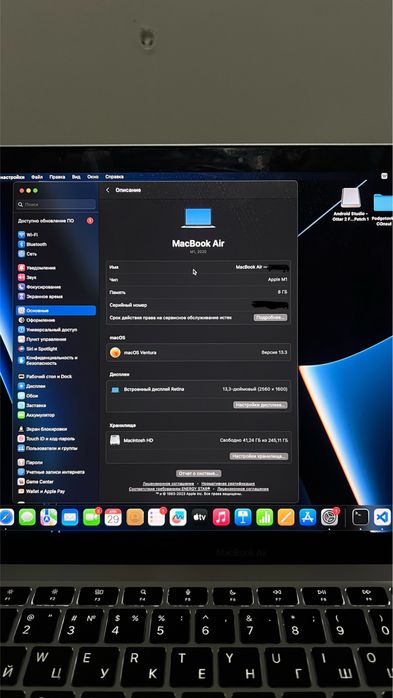Click the Встроенный дисплей Retina row
The height and width of the screenshot is (698, 393).
tap(199, 390)
